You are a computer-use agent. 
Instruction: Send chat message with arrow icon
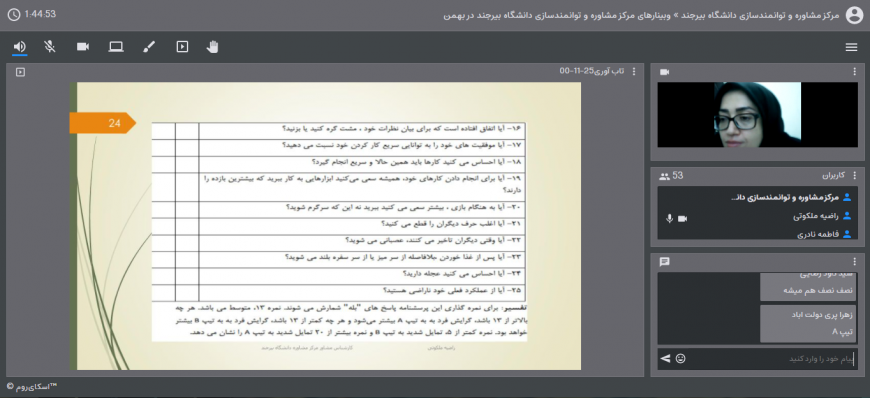tap(665, 359)
